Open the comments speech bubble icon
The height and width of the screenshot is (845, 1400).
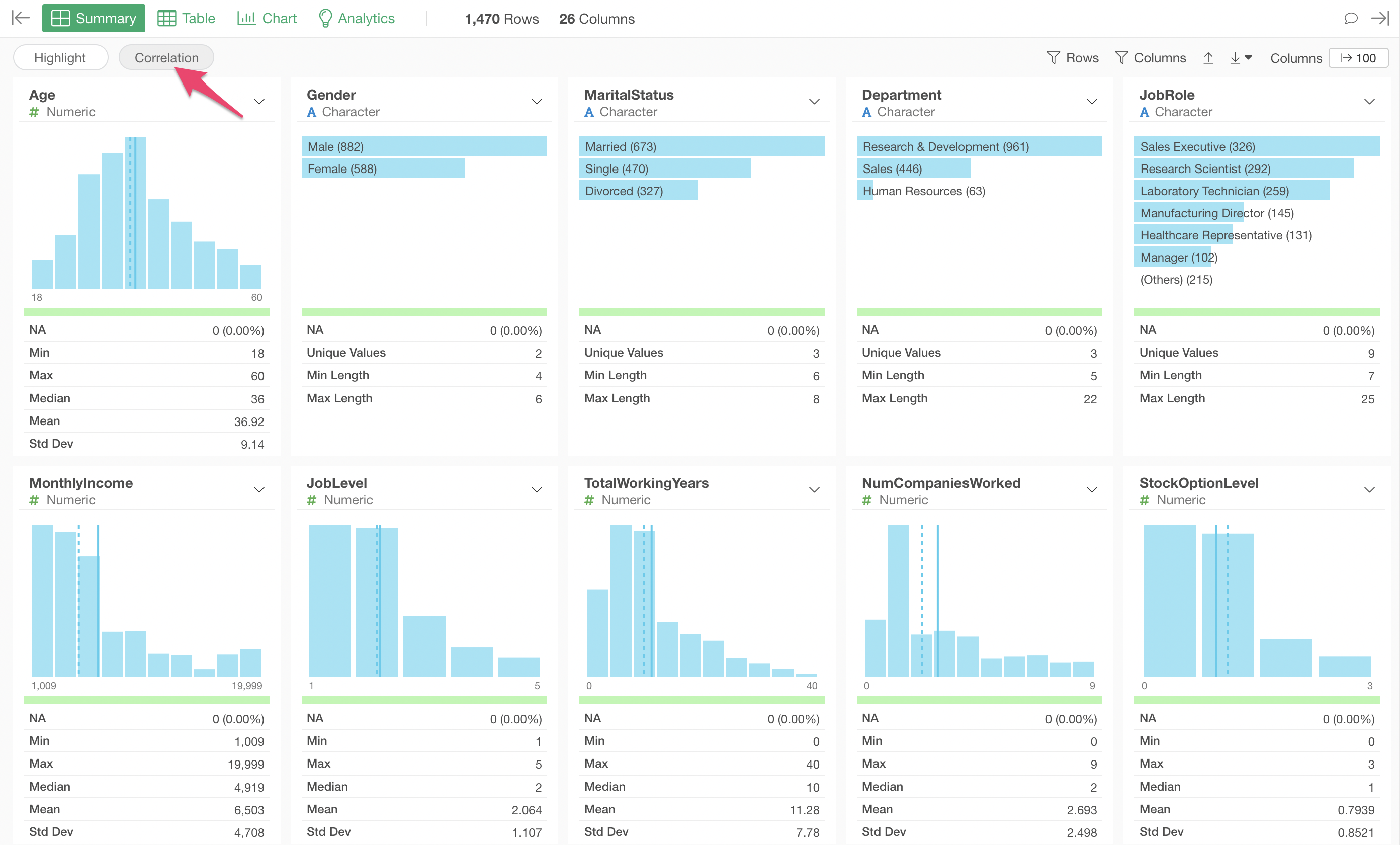coord(1351,18)
